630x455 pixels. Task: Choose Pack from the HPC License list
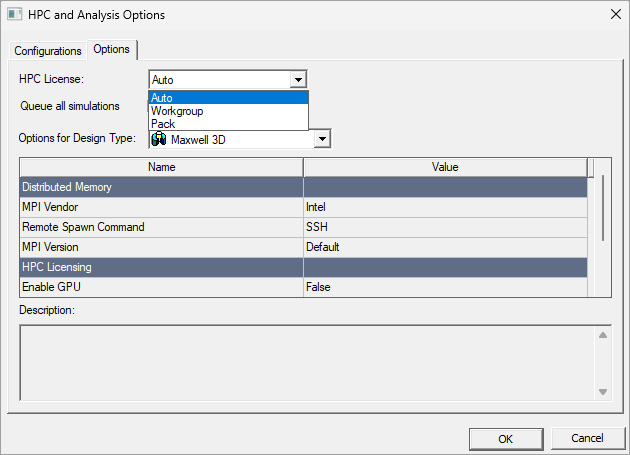[229, 124]
